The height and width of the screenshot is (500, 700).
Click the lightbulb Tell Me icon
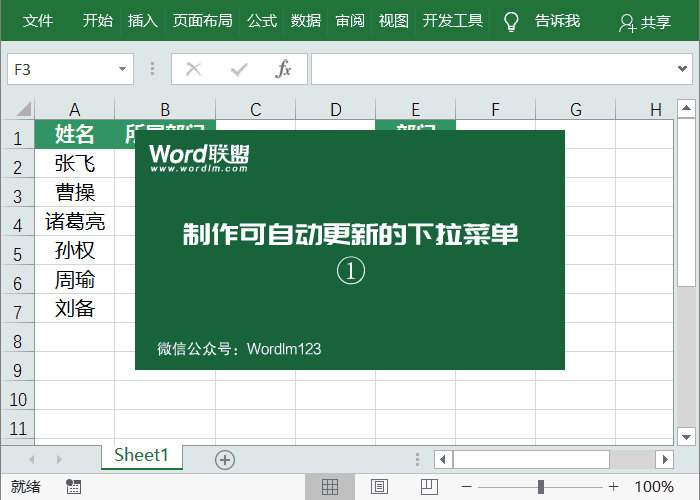[x=511, y=21]
